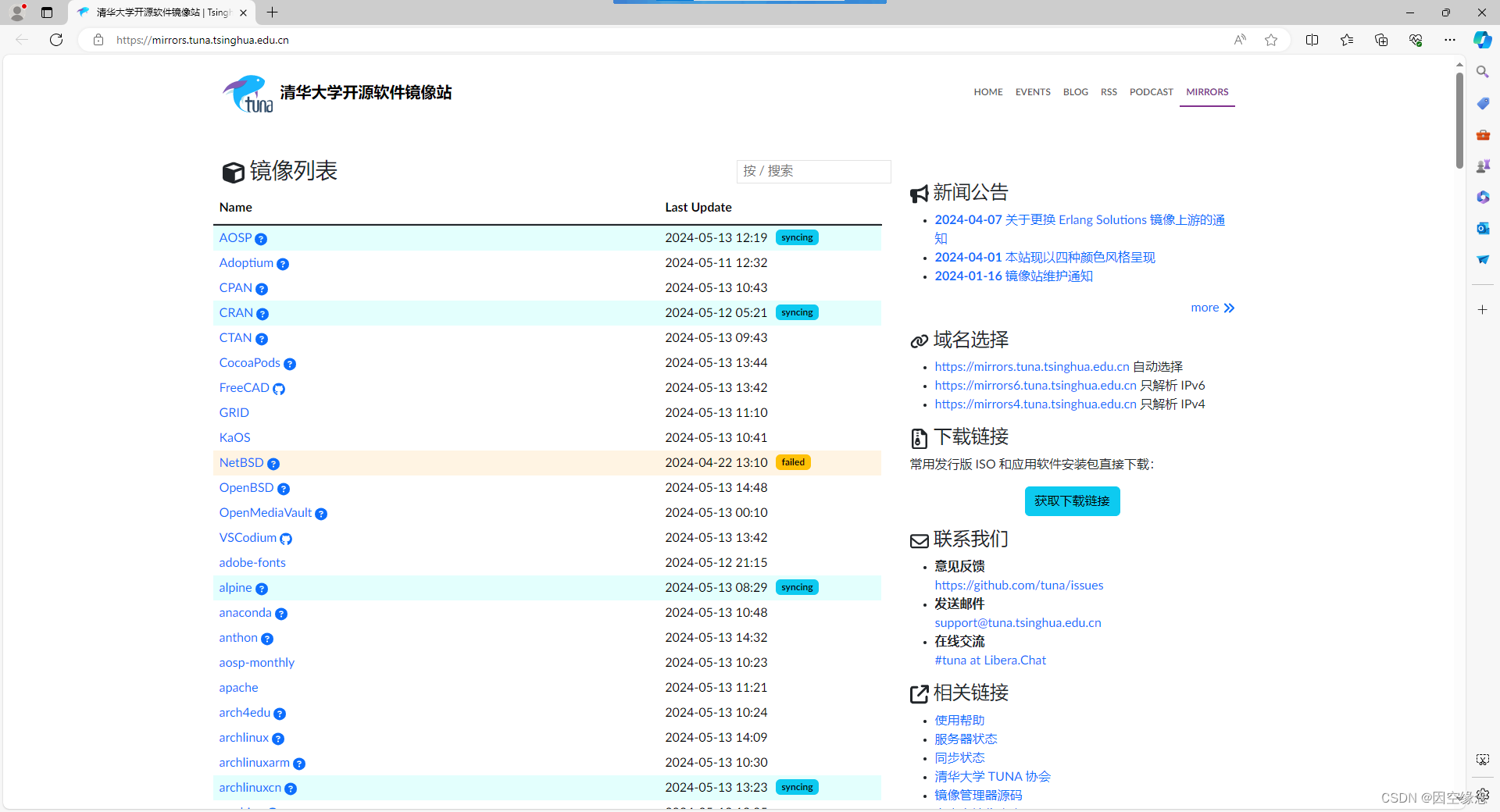Click the help icon next to Adoptium
The height and width of the screenshot is (812, 1500).
[x=283, y=264]
